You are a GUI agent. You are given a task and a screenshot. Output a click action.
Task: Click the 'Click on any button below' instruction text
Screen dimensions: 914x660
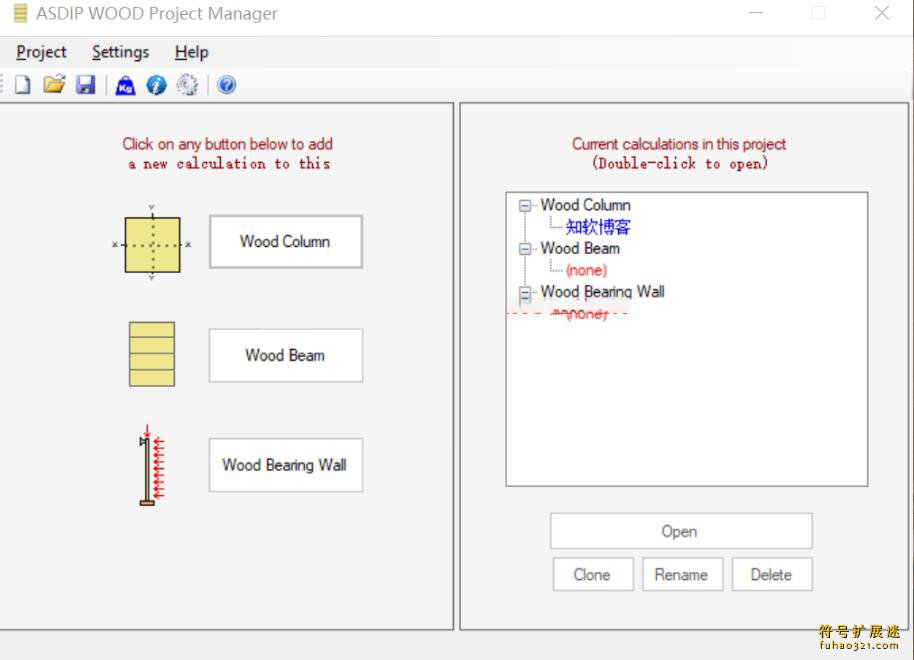pyautogui.click(x=227, y=144)
